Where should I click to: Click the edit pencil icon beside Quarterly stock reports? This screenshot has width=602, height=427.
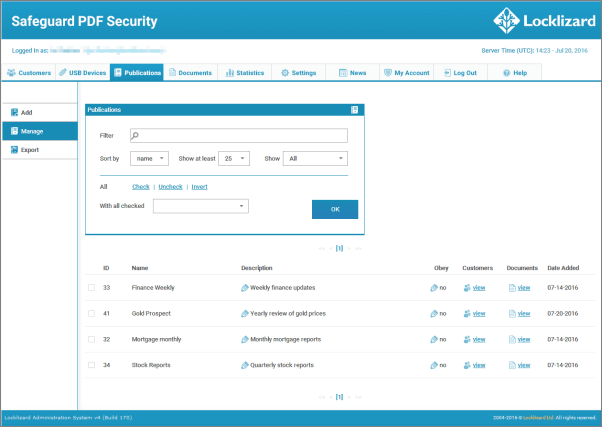[x=245, y=365]
